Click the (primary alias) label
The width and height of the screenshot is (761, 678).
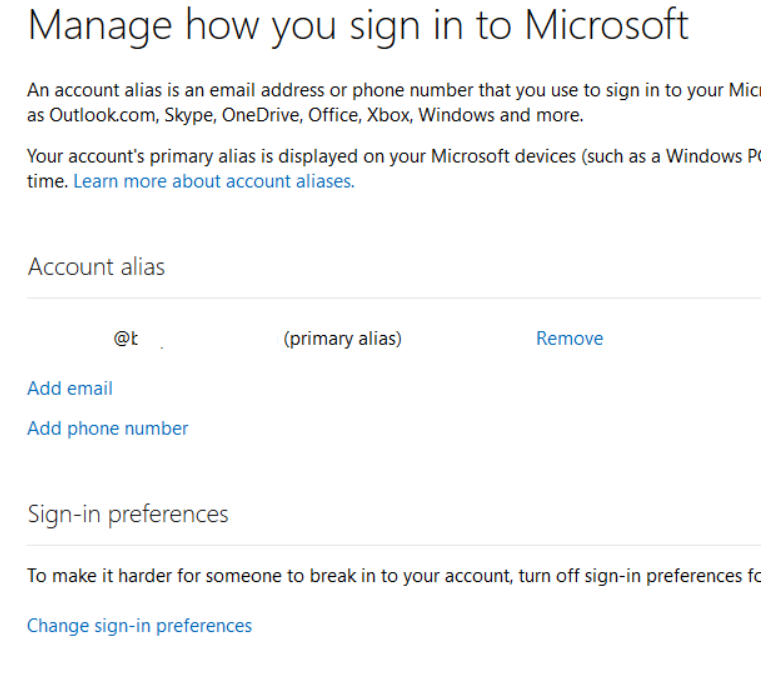pos(342,339)
